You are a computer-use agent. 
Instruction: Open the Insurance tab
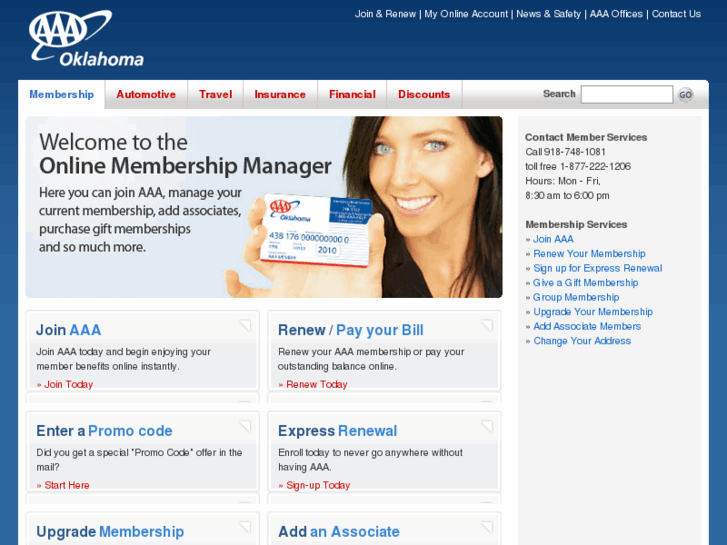[280, 95]
